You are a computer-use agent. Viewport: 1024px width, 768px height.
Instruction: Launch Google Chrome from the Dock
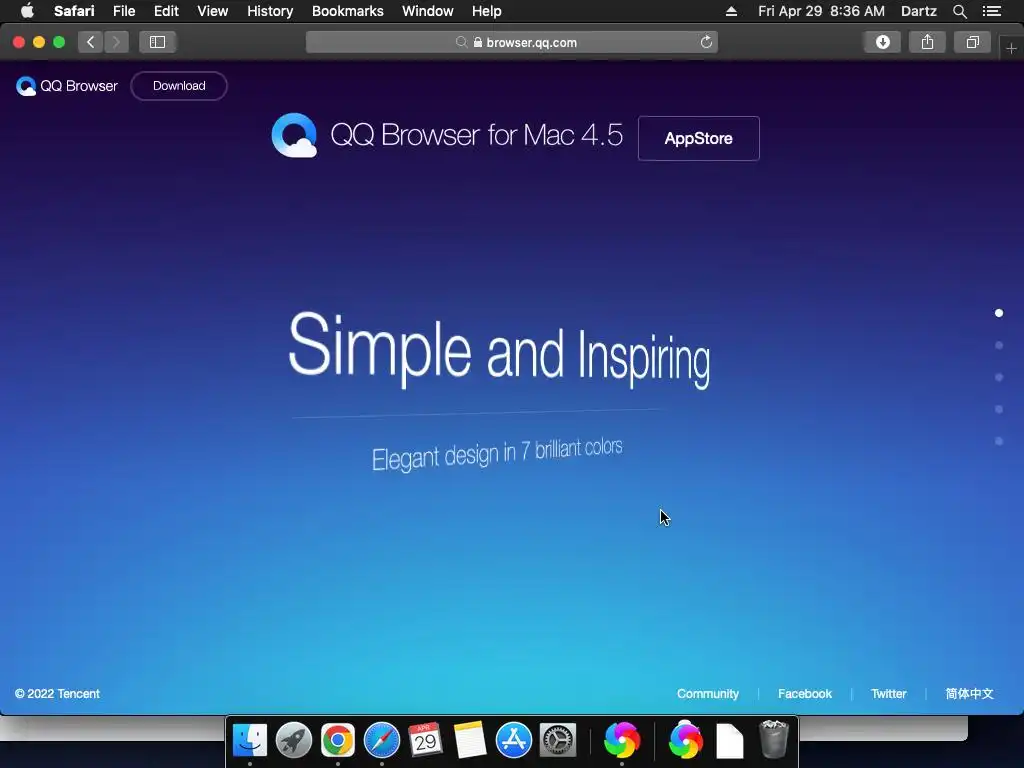338,740
